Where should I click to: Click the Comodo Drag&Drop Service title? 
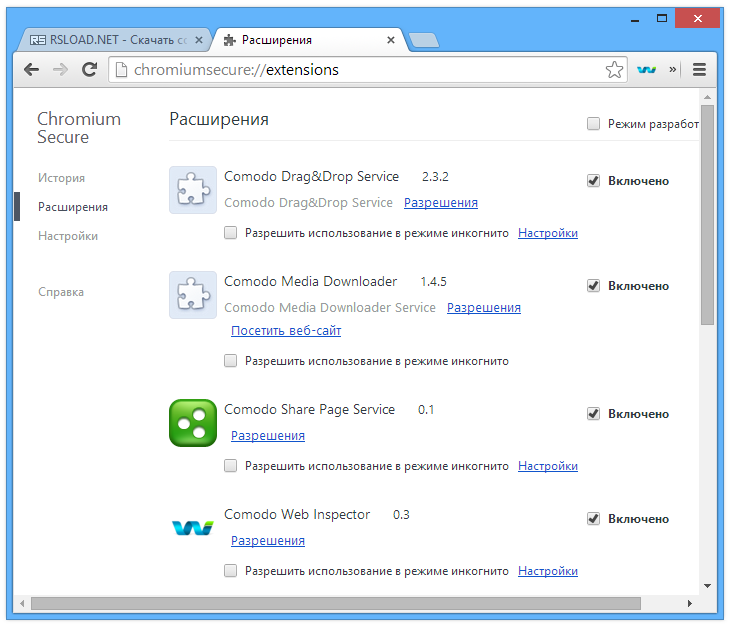tap(311, 177)
